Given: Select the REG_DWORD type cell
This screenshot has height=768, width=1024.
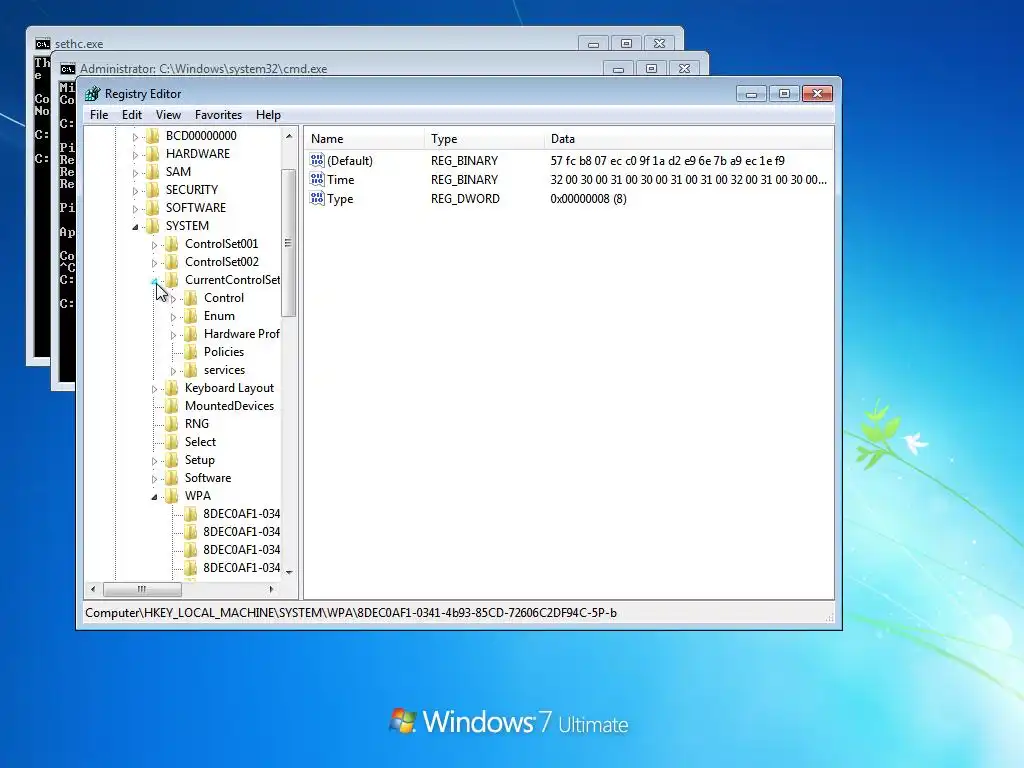Looking at the screenshot, I should click(465, 199).
